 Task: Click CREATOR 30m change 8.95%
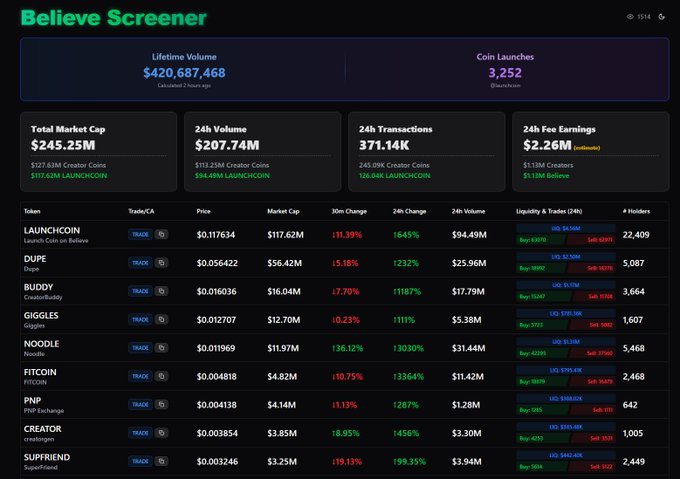[x=346, y=433]
